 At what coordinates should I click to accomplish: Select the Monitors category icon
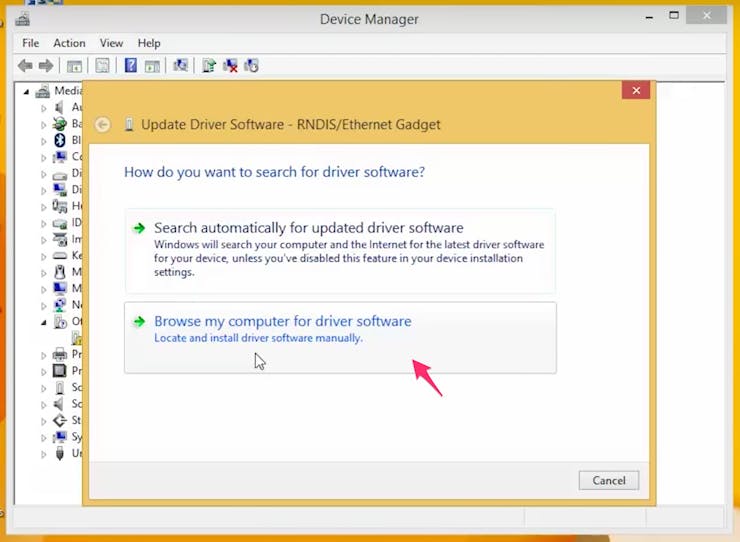pyautogui.click(x=59, y=288)
